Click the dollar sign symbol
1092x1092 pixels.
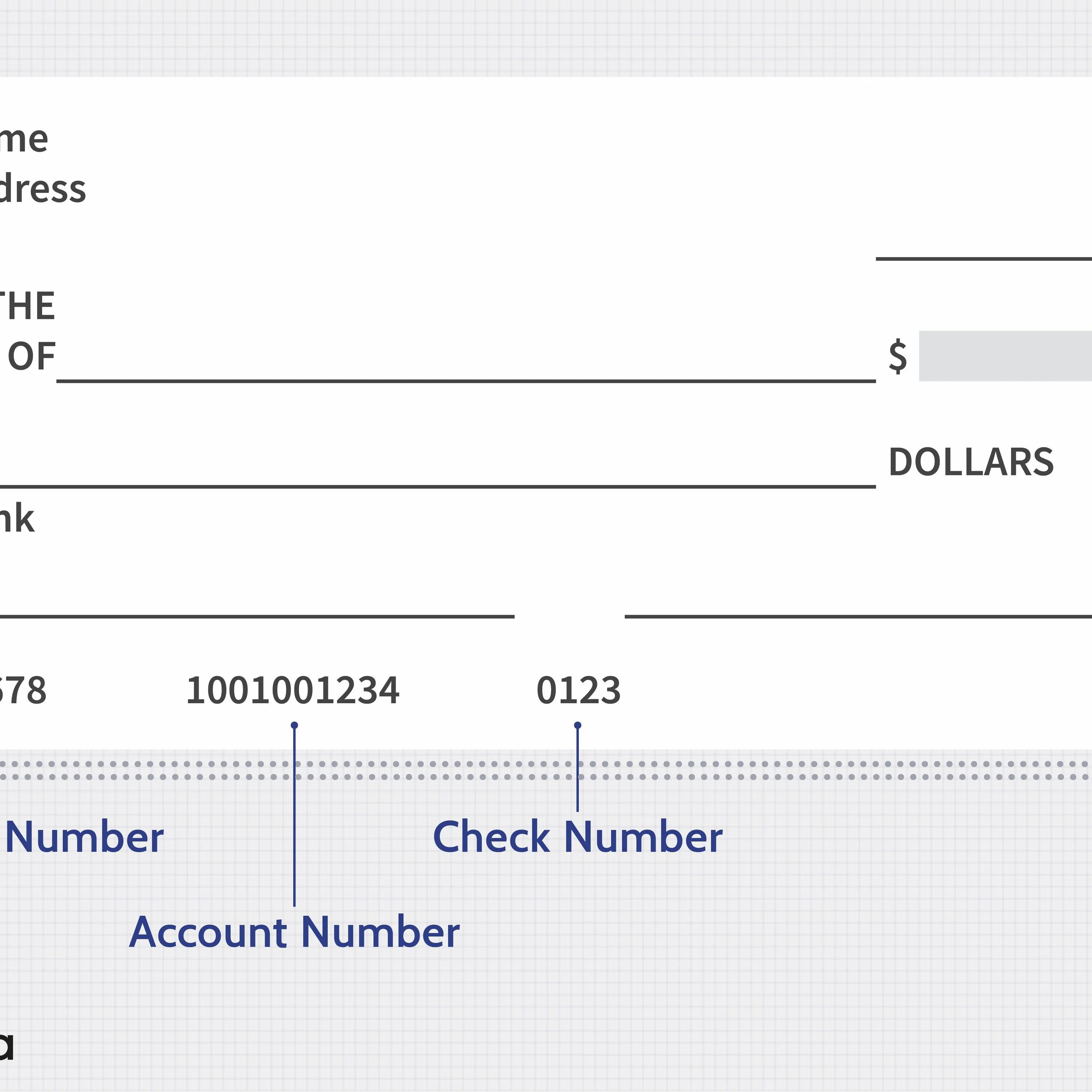[898, 357]
